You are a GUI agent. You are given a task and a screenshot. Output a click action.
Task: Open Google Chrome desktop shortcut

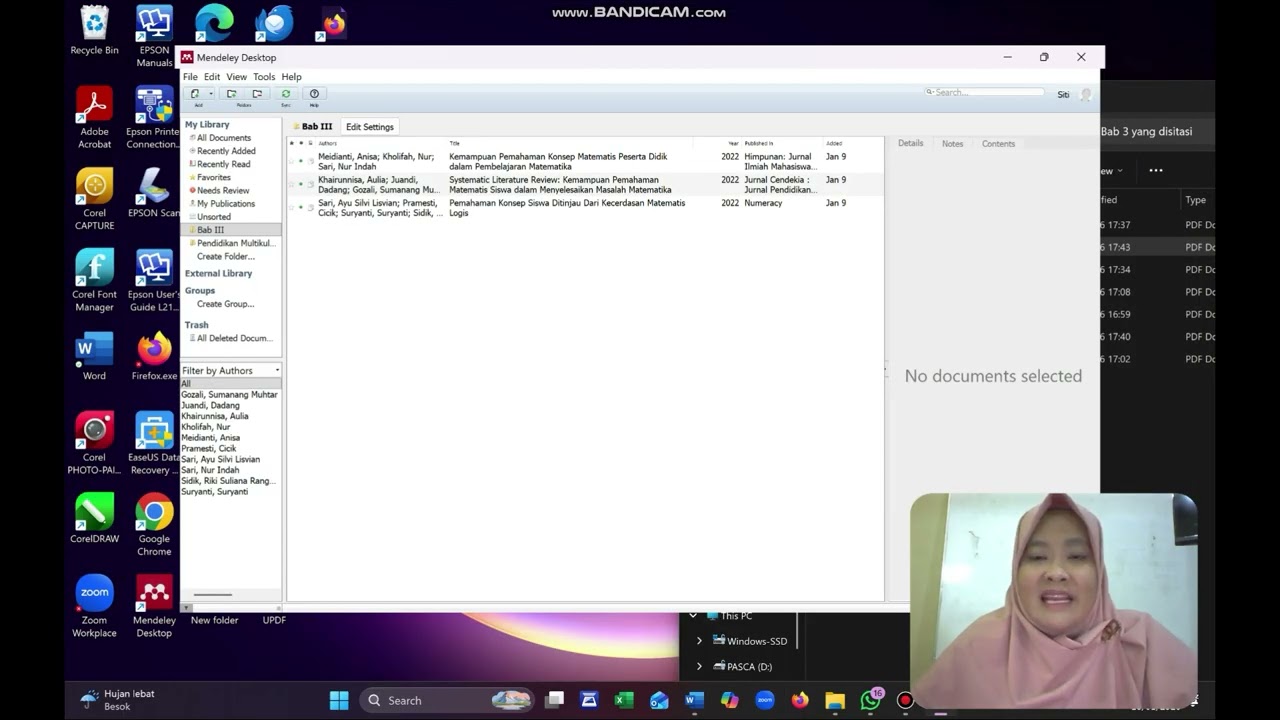click(x=154, y=524)
